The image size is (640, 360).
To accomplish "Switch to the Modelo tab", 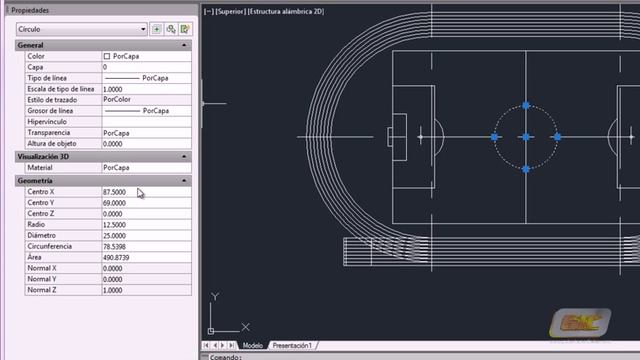I will (253, 346).
